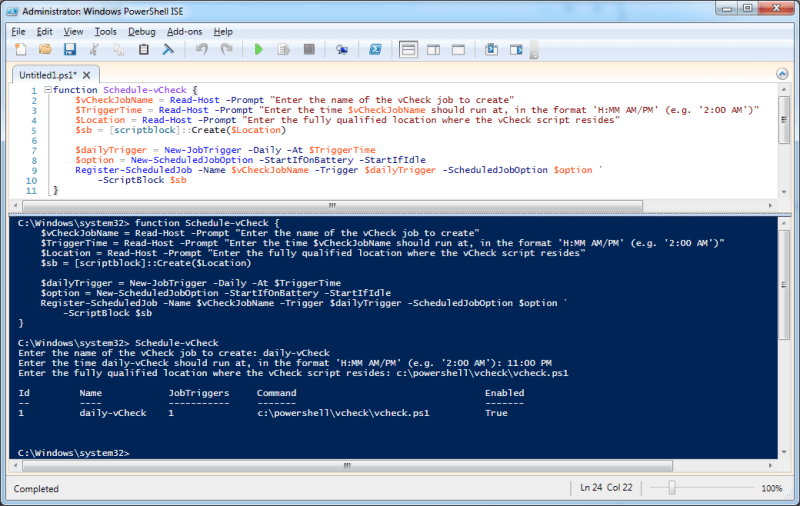Show the script pane on top

click(408, 49)
